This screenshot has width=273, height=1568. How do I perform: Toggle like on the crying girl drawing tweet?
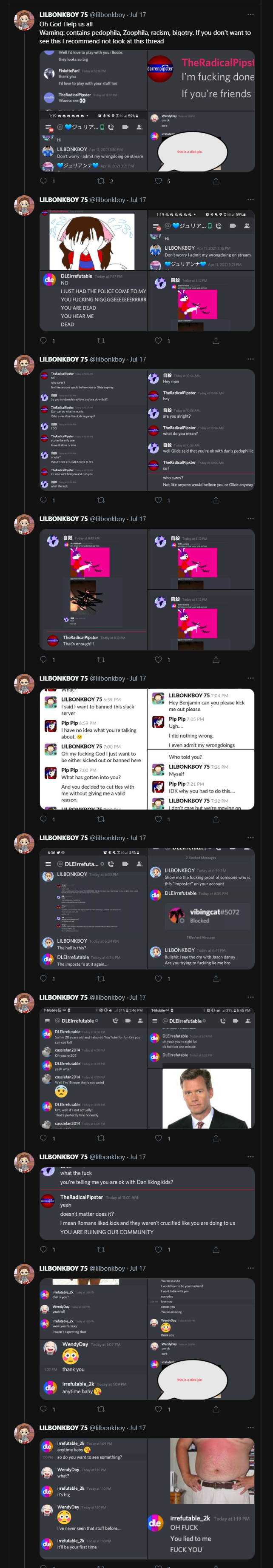click(158, 340)
